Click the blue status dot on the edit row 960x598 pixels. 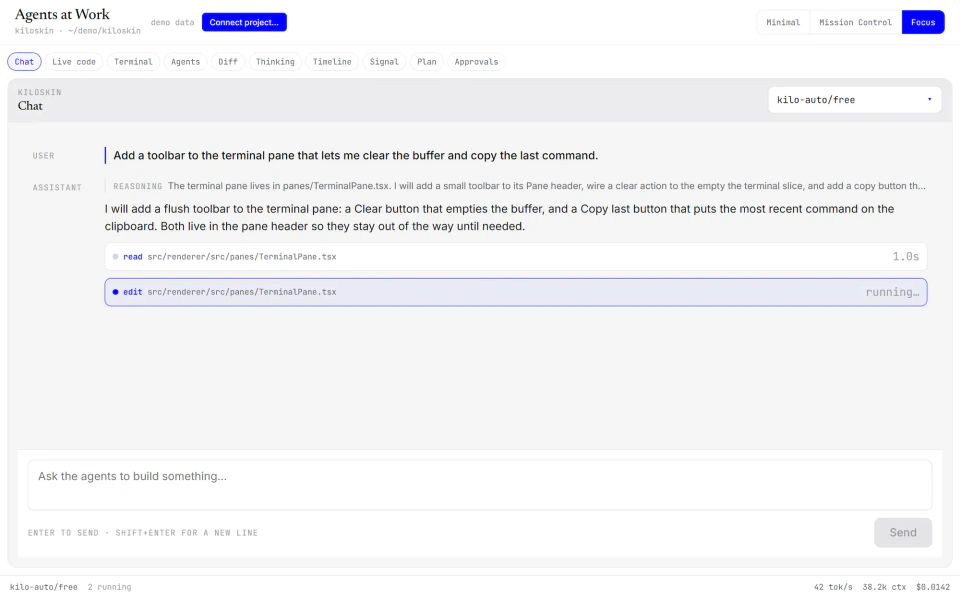115,293
